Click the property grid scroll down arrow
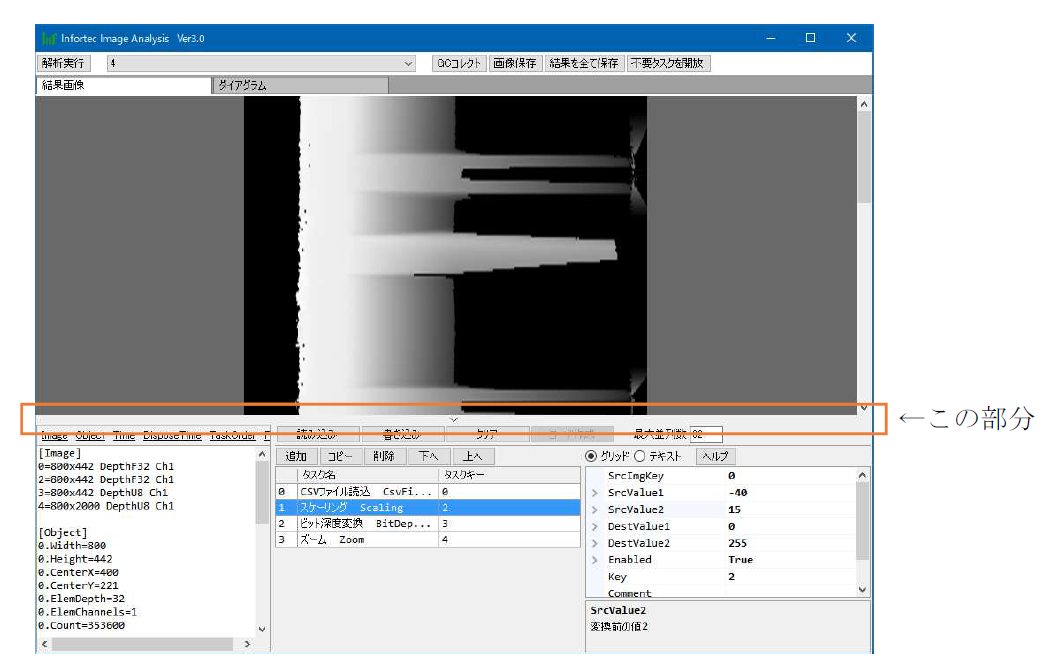 [863, 590]
